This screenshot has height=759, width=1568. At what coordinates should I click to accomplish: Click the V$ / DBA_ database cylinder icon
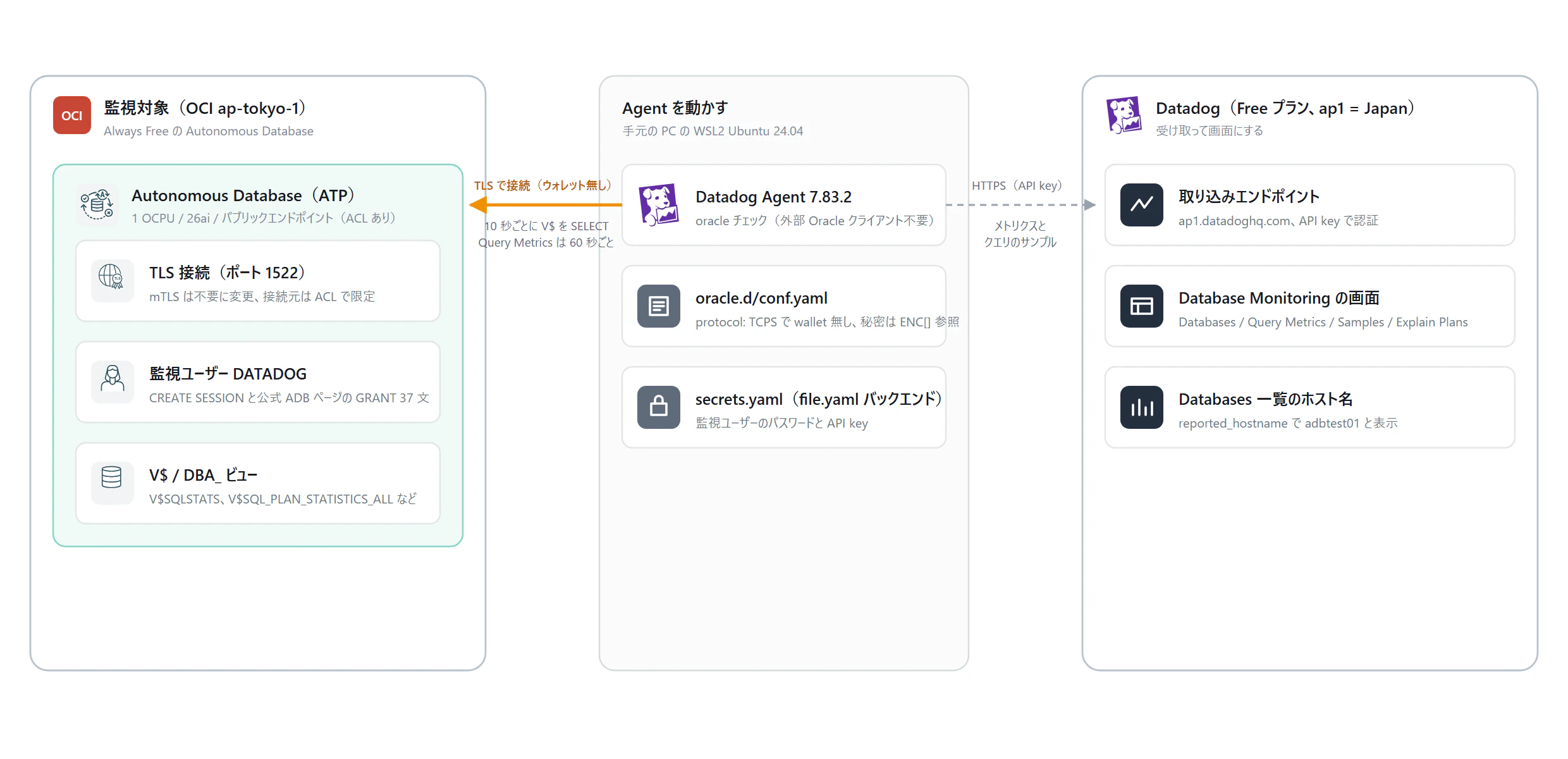tap(112, 483)
